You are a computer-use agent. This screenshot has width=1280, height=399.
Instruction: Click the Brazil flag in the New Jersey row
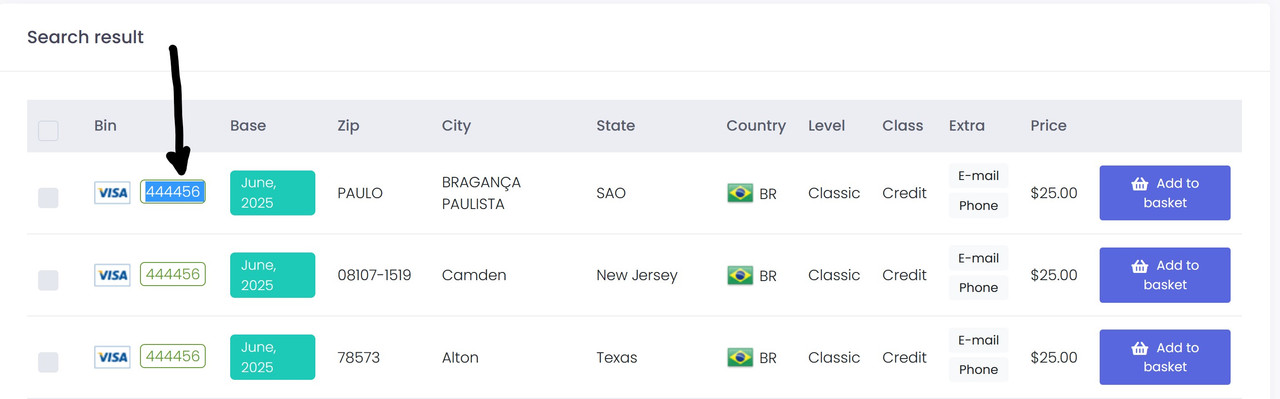click(x=740, y=275)
